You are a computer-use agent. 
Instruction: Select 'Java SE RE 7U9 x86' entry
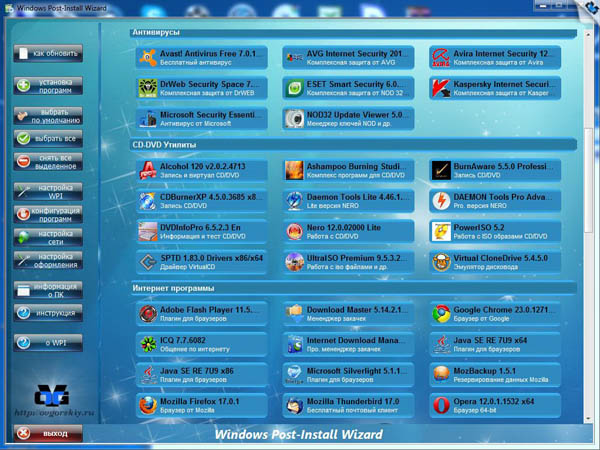(x=202, y=375)
